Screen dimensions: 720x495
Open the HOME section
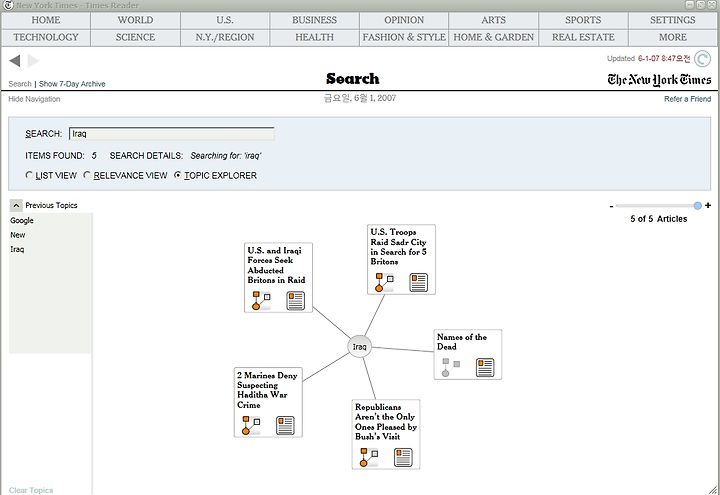click(x=46, y=20)
